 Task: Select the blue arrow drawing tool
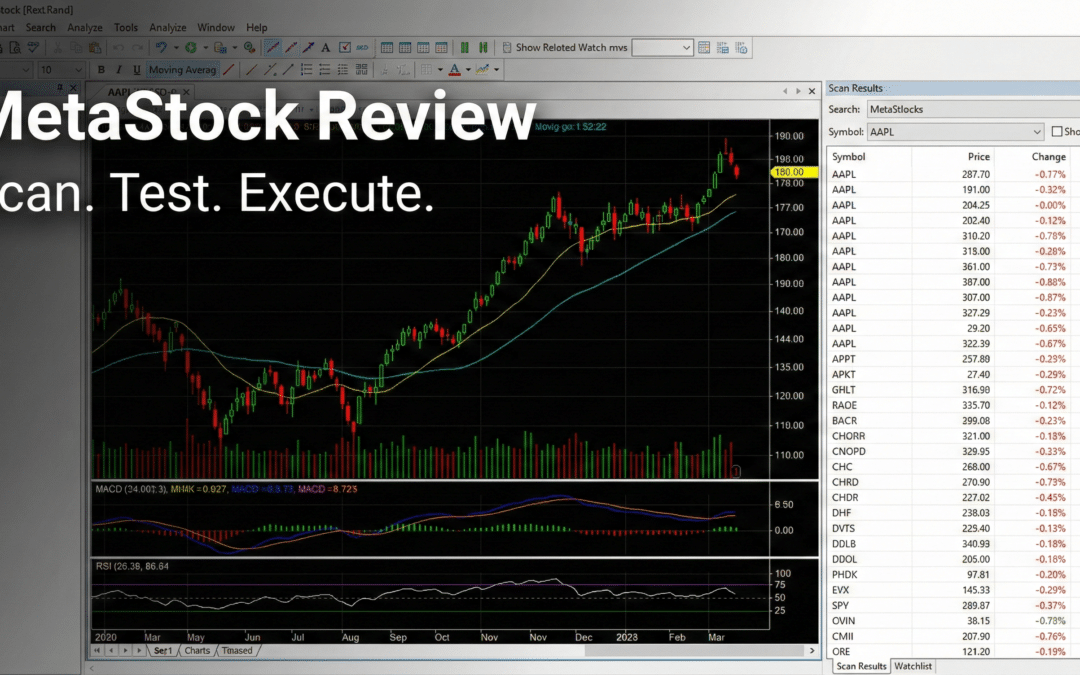[309, 48]
